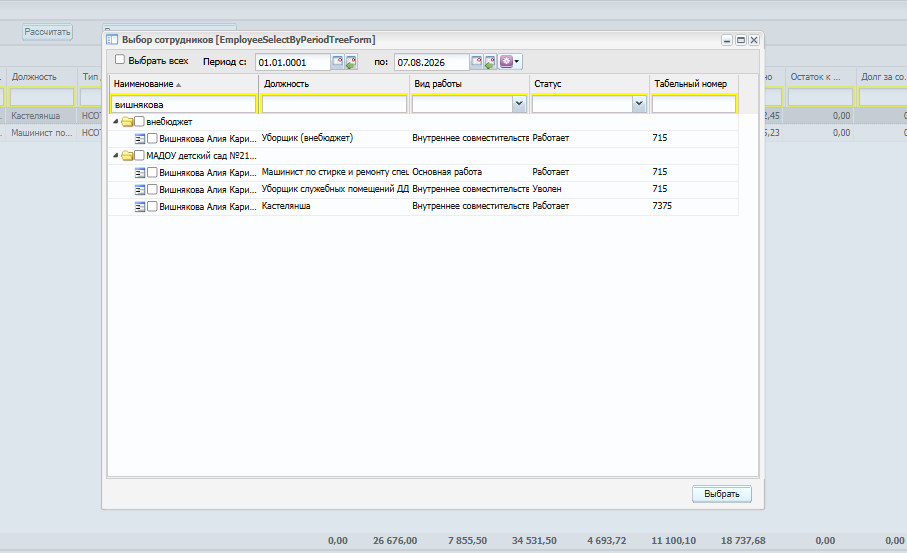Check the внебюджет group checkbox
The width and height of the screenshot is (907, 553).
[x=139, y=121]
